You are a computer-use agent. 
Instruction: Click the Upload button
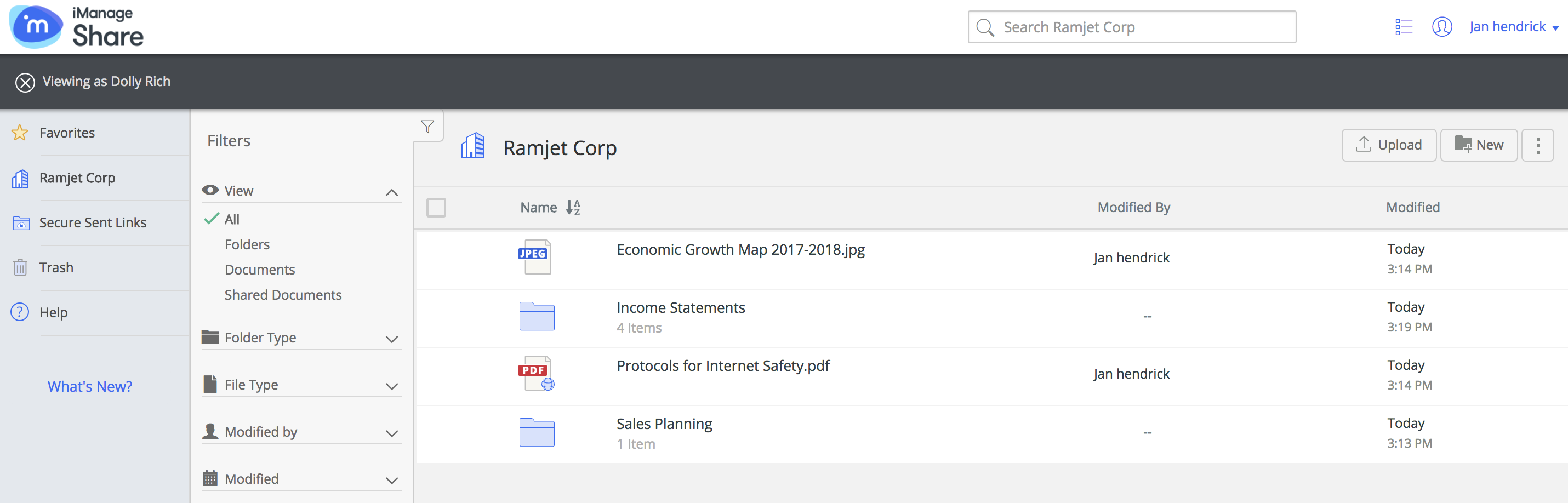(x=1388, y=145)
